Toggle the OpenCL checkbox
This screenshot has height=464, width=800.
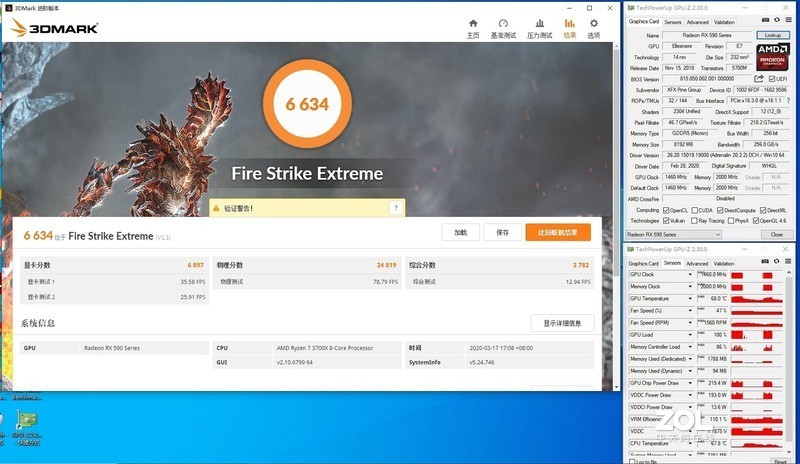click(x=666, y=210)
